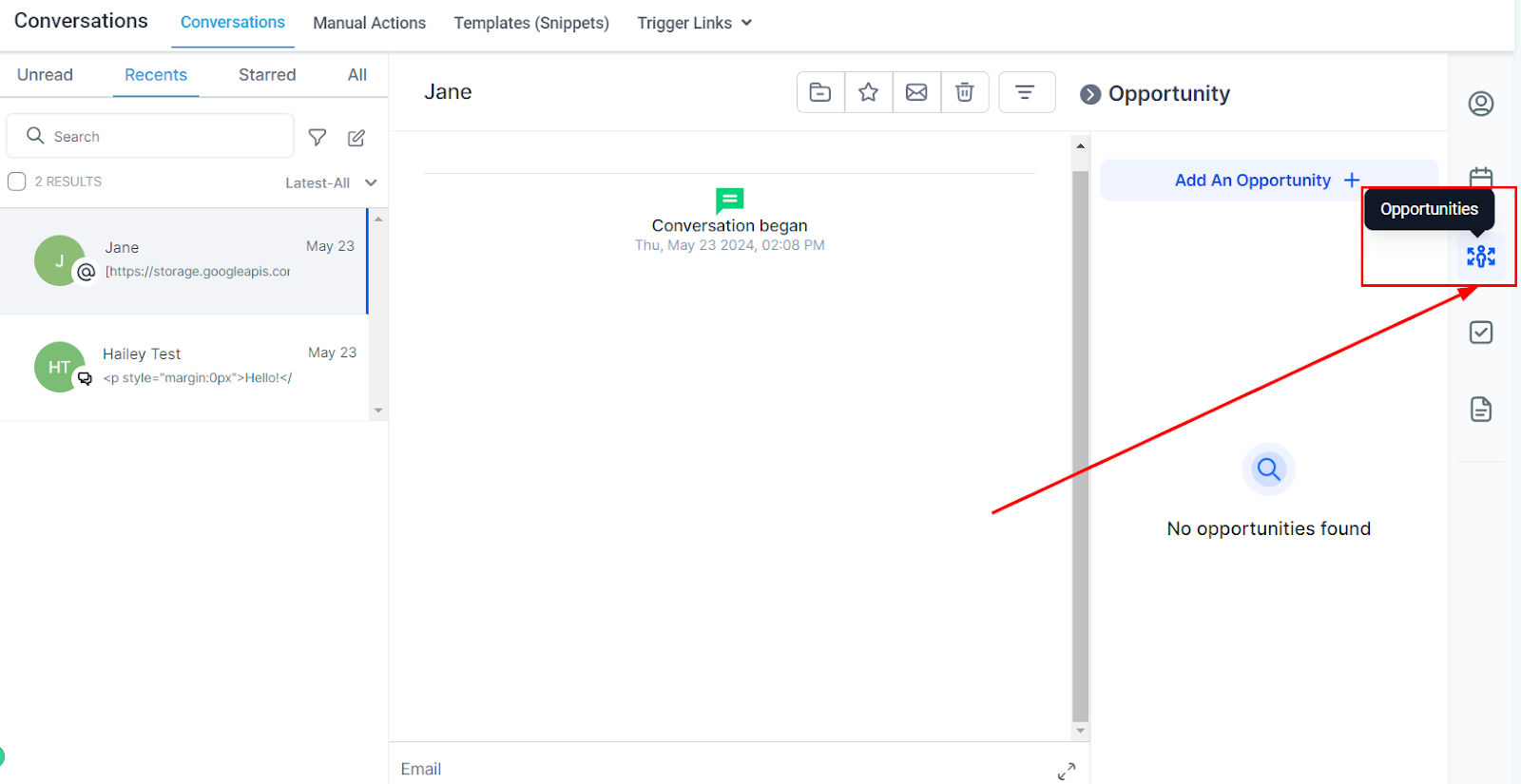The width and height of the screenshot is (1521, 784).
Task: Open the Opportunities sidebar icon
Action: coord(1481,257)
